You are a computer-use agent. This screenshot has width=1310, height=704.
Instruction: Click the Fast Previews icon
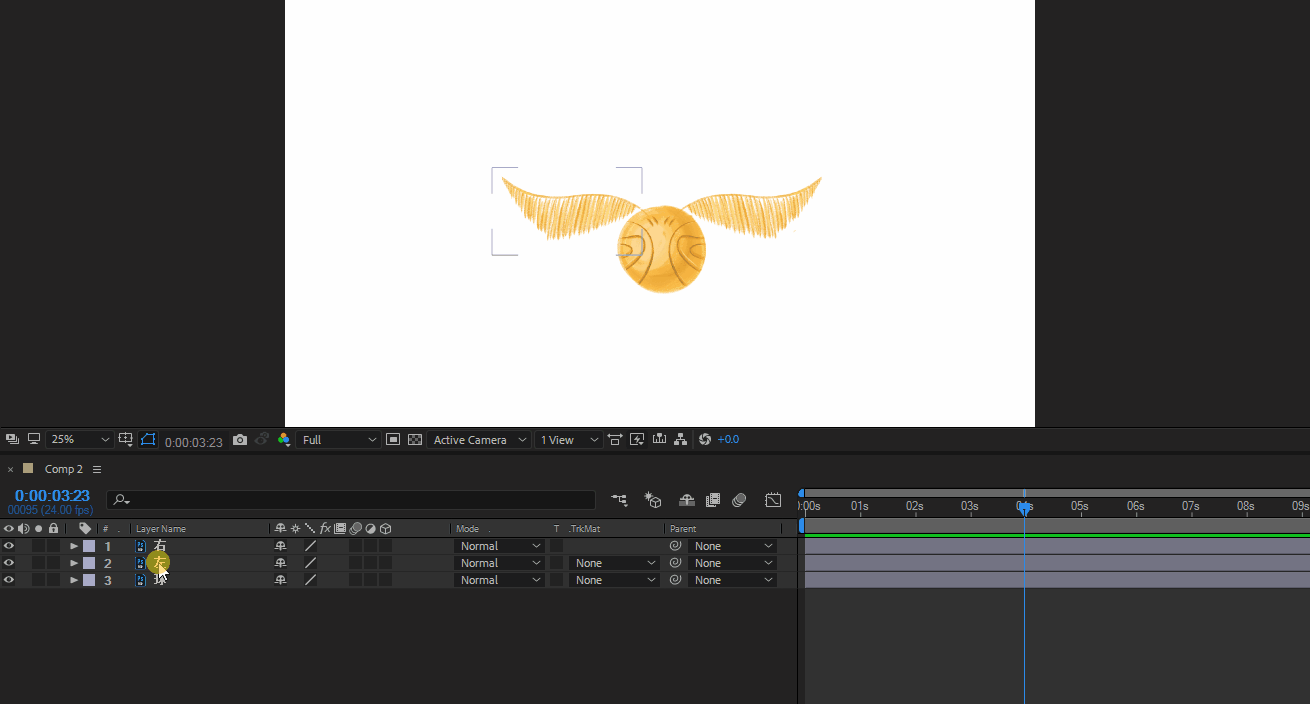637,439
